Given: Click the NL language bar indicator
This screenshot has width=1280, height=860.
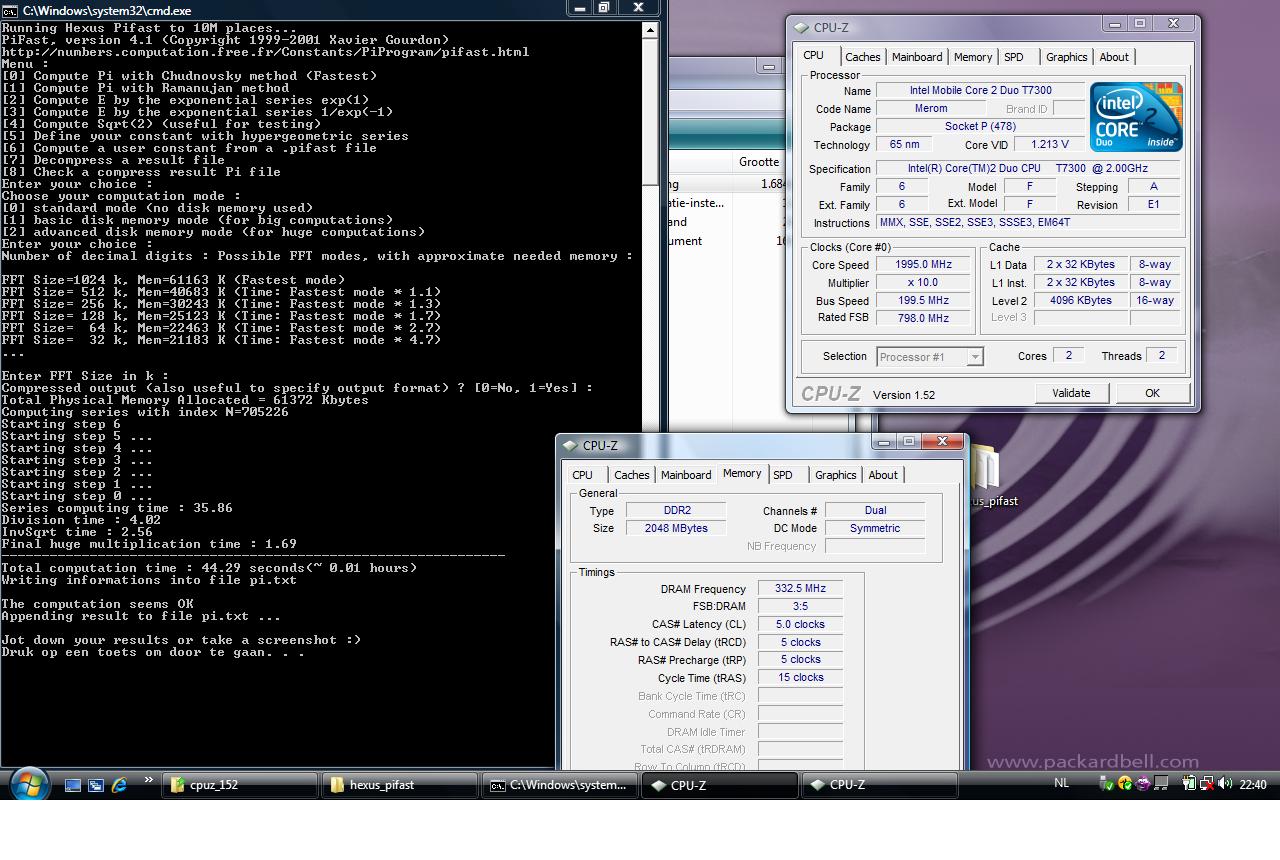Looking at the screenshot, I should [x=1062, y=783].
